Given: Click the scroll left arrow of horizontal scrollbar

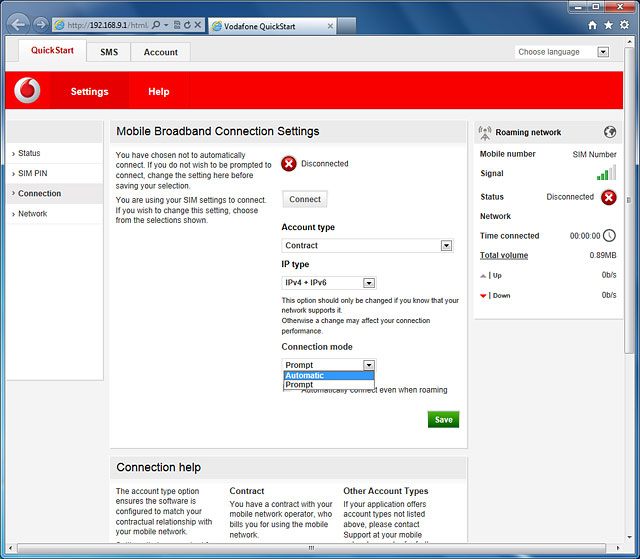Looking at the screenshot, I should coord(10,548).
